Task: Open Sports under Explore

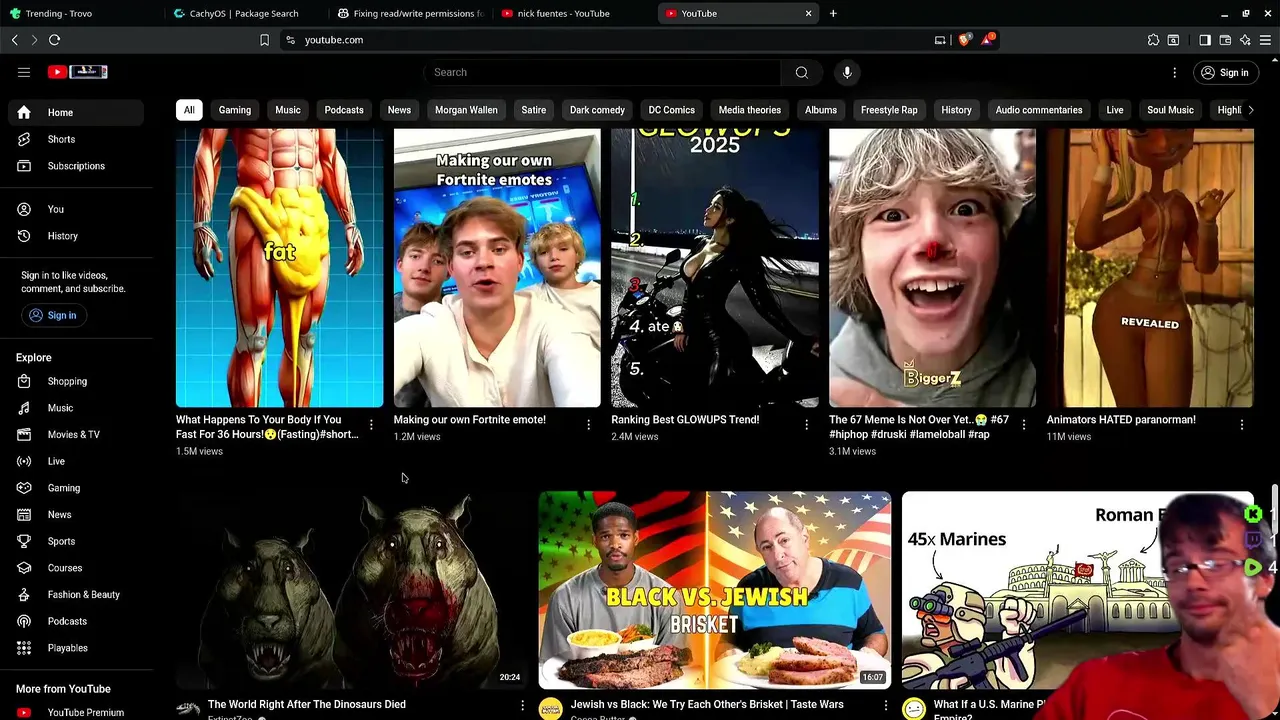Action: point(76,541)
